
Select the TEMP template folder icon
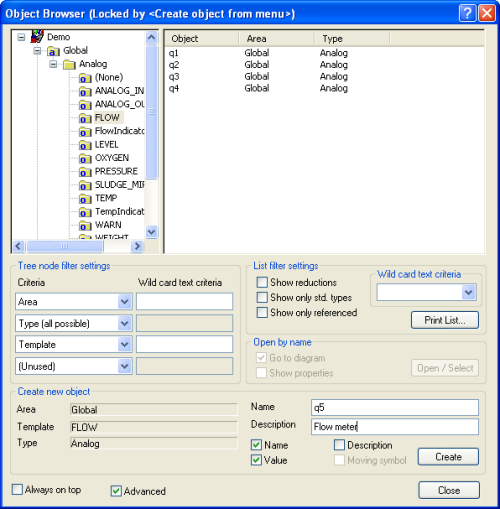[x=85, y=199]
